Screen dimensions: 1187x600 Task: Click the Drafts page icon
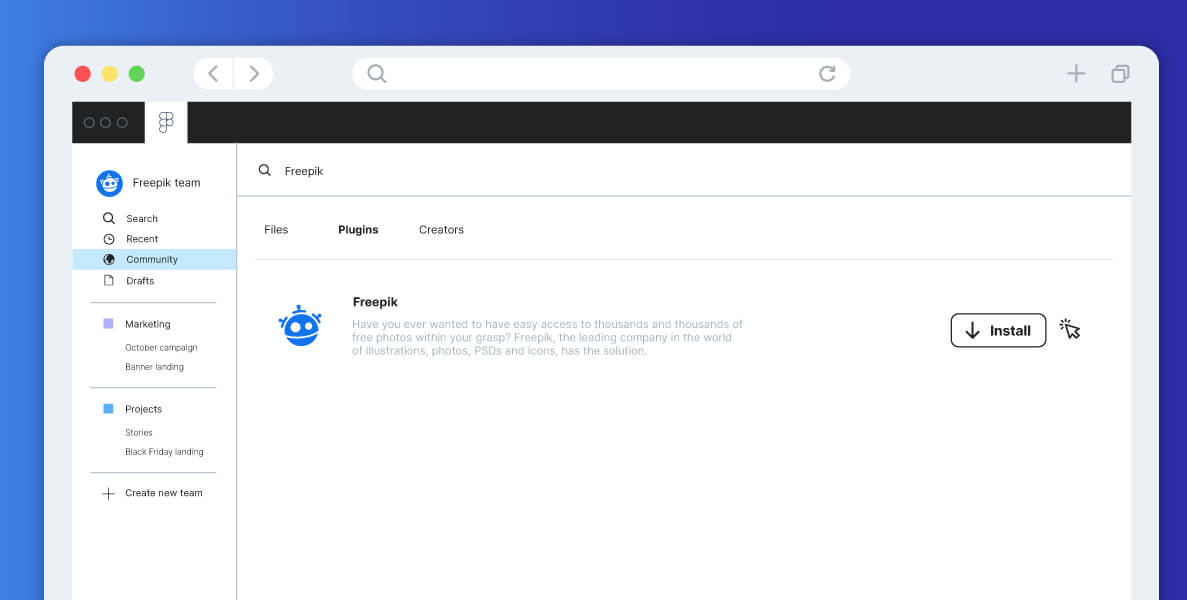[x=109, y=280]
